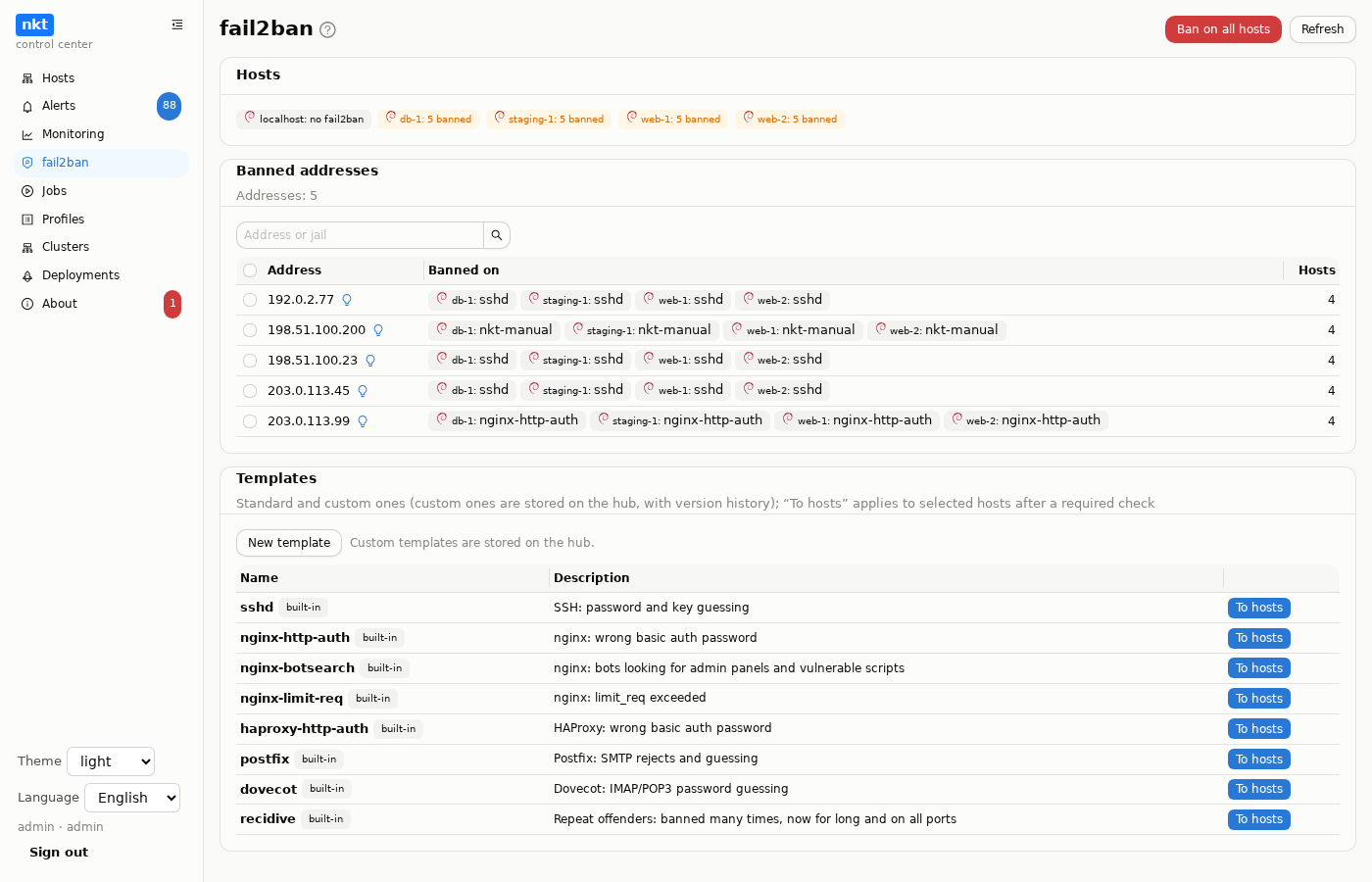Click the Jobs play icon in the sidebar
This screenshot has height=882, width=1372.
(27, 191)
